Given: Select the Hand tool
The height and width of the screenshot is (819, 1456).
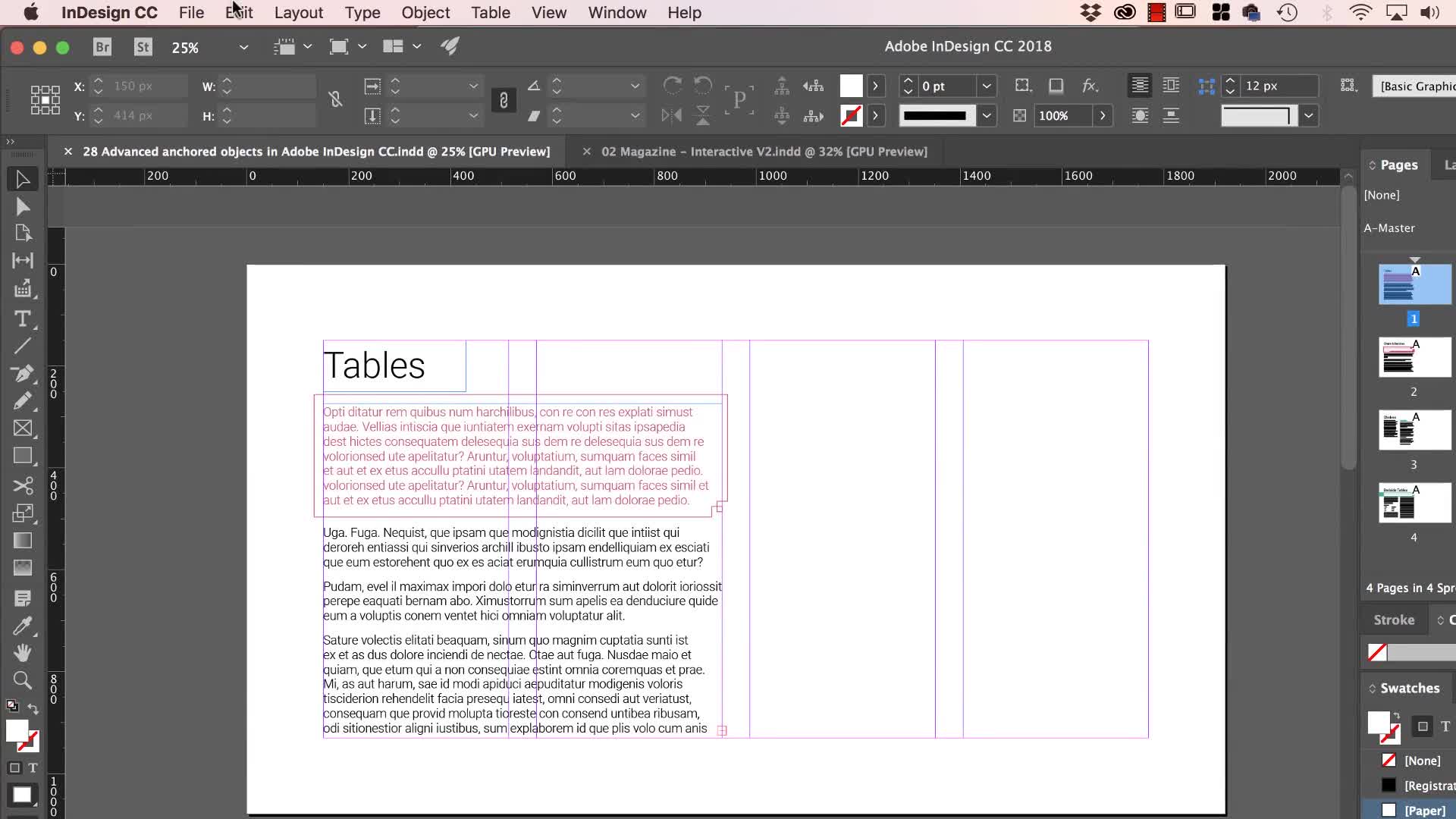Looking at the screenshot, I should click(22, 653).
